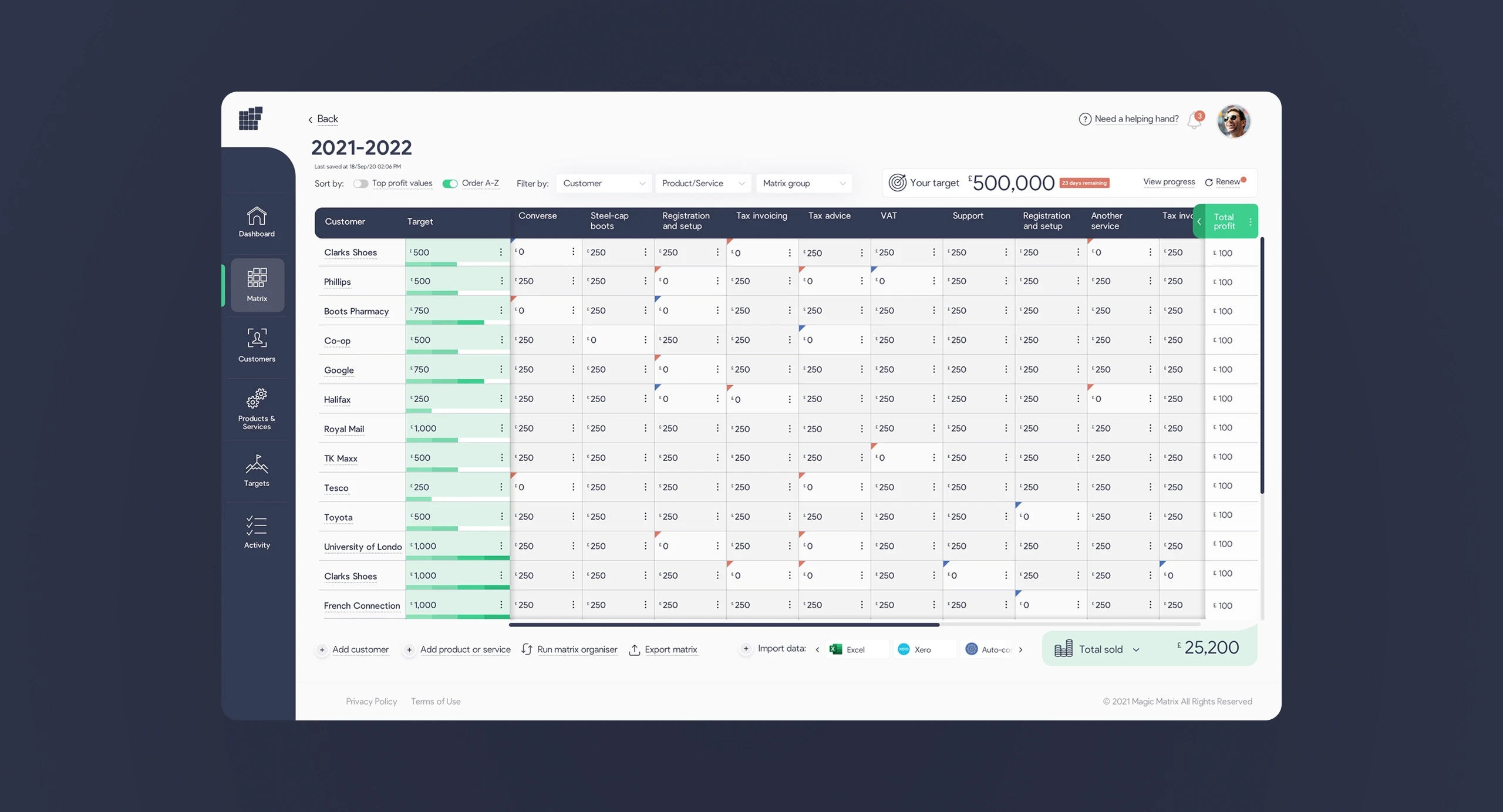Click Run matrix organiser

tap(577, 649)
